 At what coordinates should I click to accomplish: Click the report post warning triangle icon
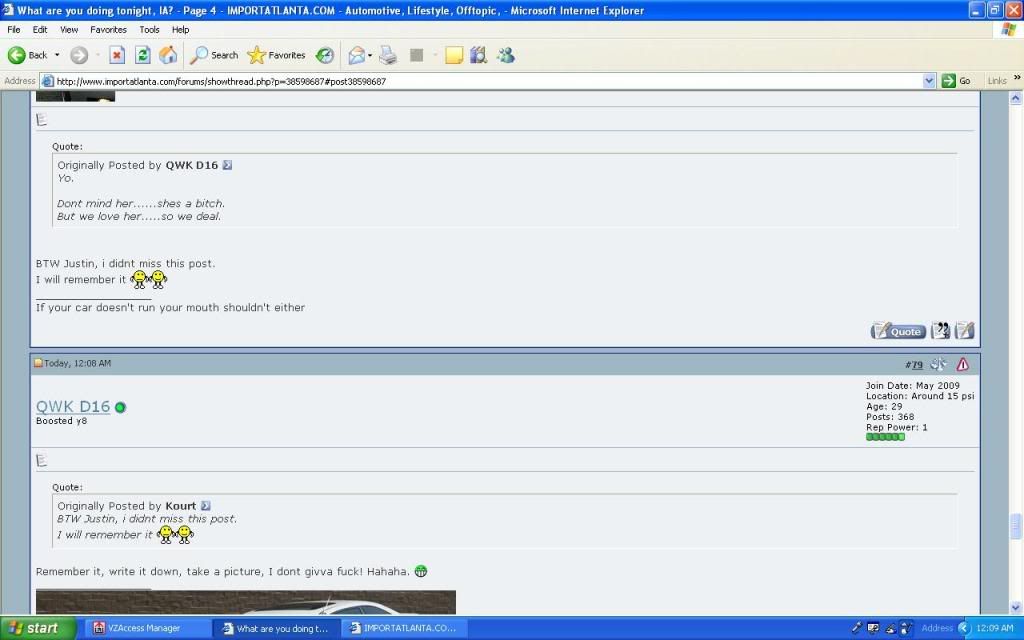[962, 365]
